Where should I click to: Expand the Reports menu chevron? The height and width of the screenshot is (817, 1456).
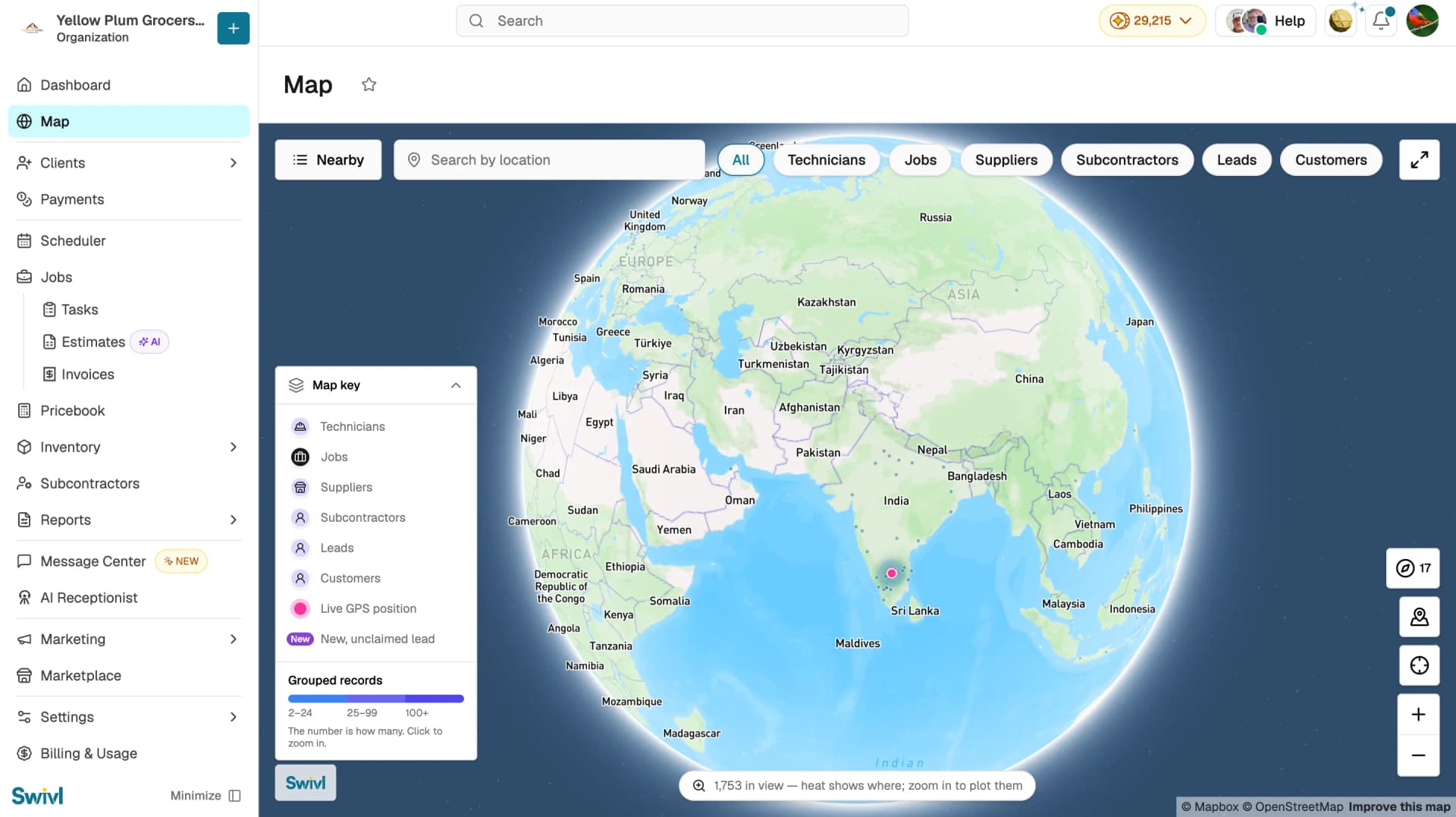coord(233,520)
